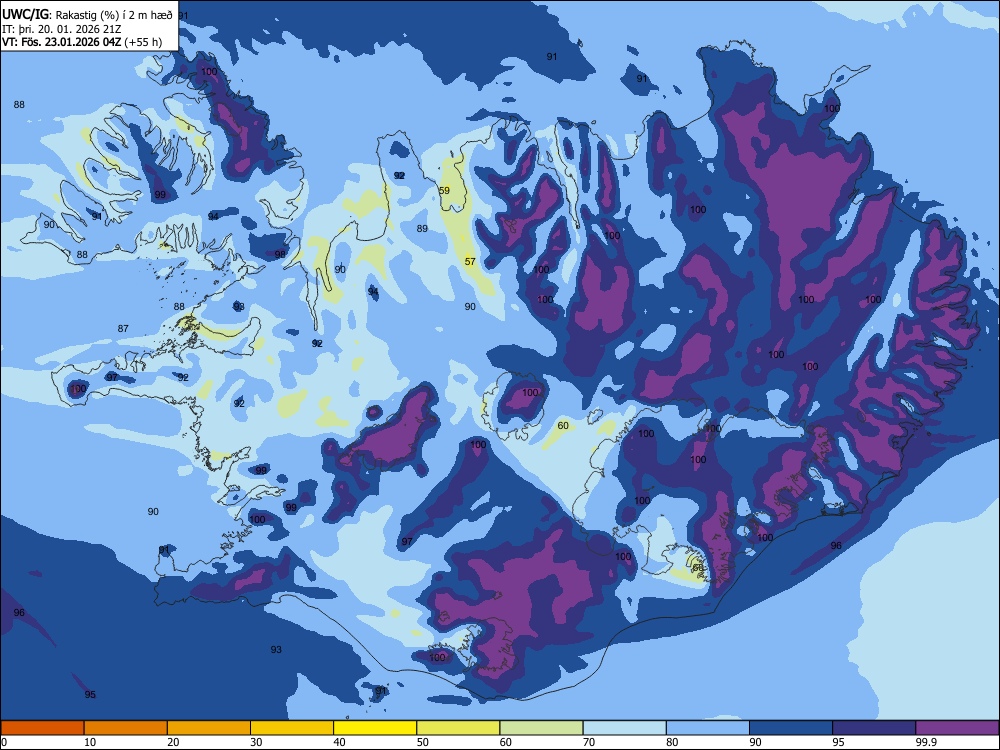
Task: Click the map humidity value '57'
Action: tap(470, 261)
